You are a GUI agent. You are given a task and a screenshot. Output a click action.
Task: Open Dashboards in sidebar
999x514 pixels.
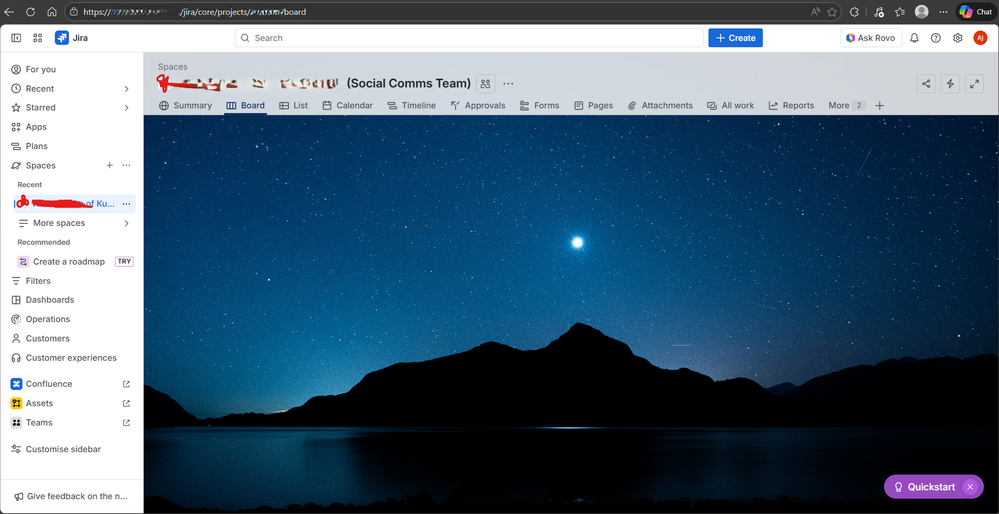click(50, 300)
